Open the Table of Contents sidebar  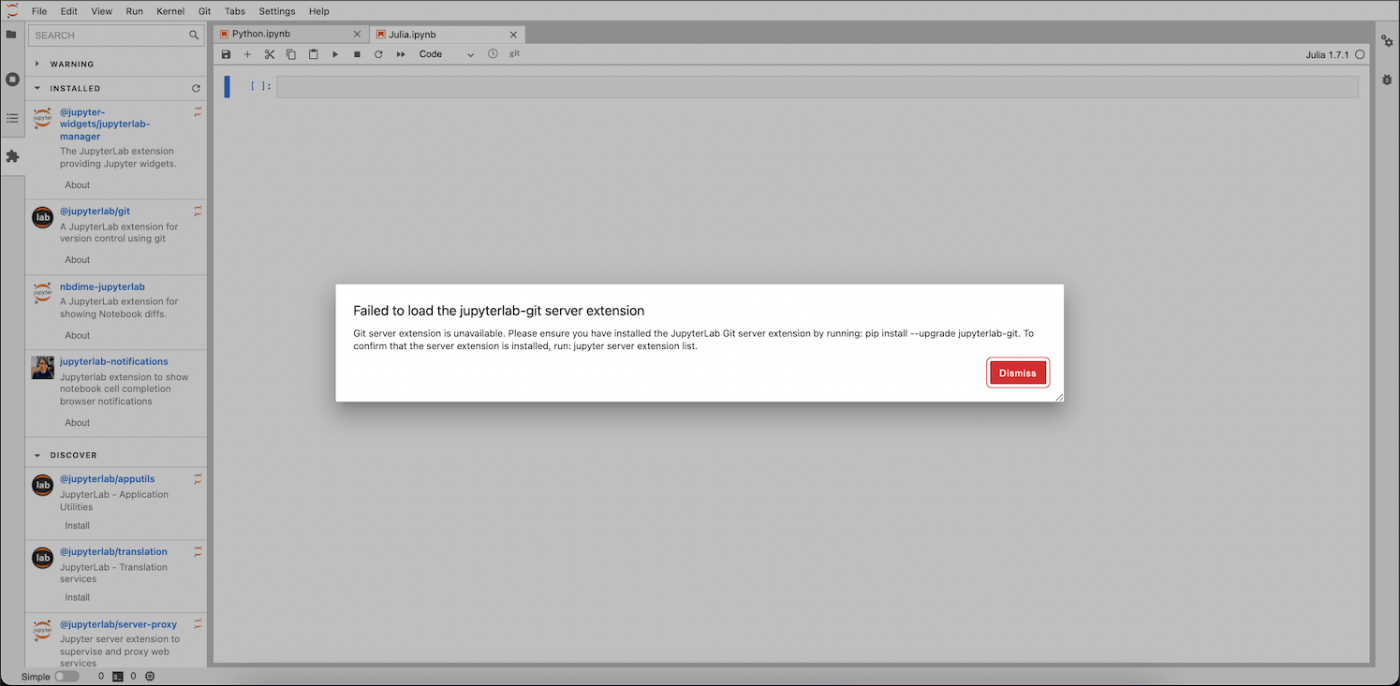click(12, 118)
